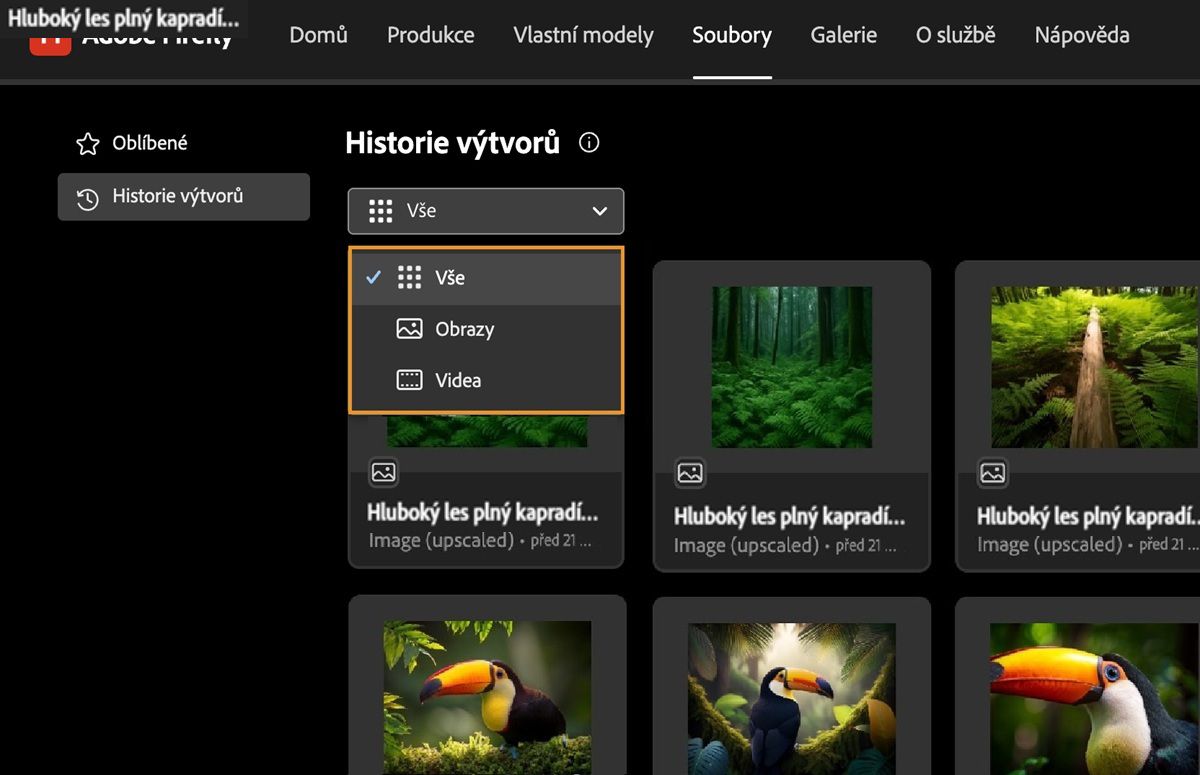This screenshot has height=775, width=1200.
Task: Collapse the Vše filter dropdown chevron
Action: (x=600, y=211)
